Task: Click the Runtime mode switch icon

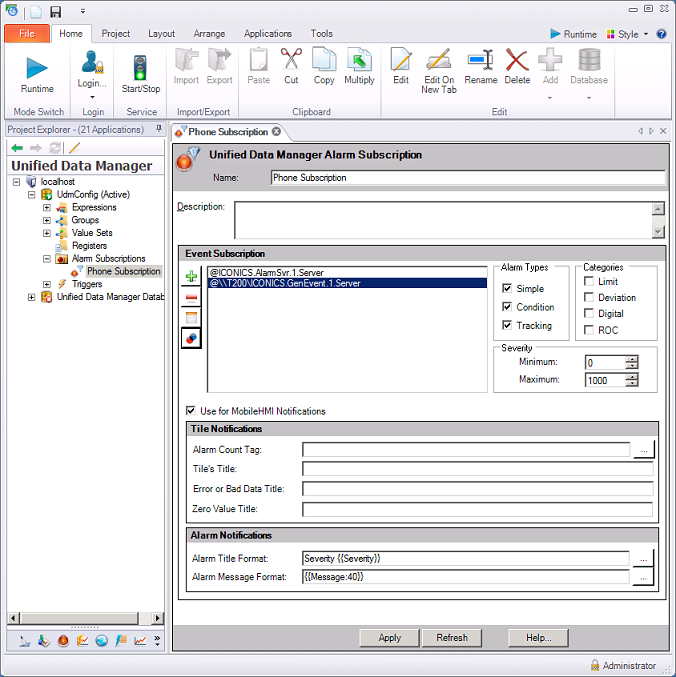Action: click(37, 67)
